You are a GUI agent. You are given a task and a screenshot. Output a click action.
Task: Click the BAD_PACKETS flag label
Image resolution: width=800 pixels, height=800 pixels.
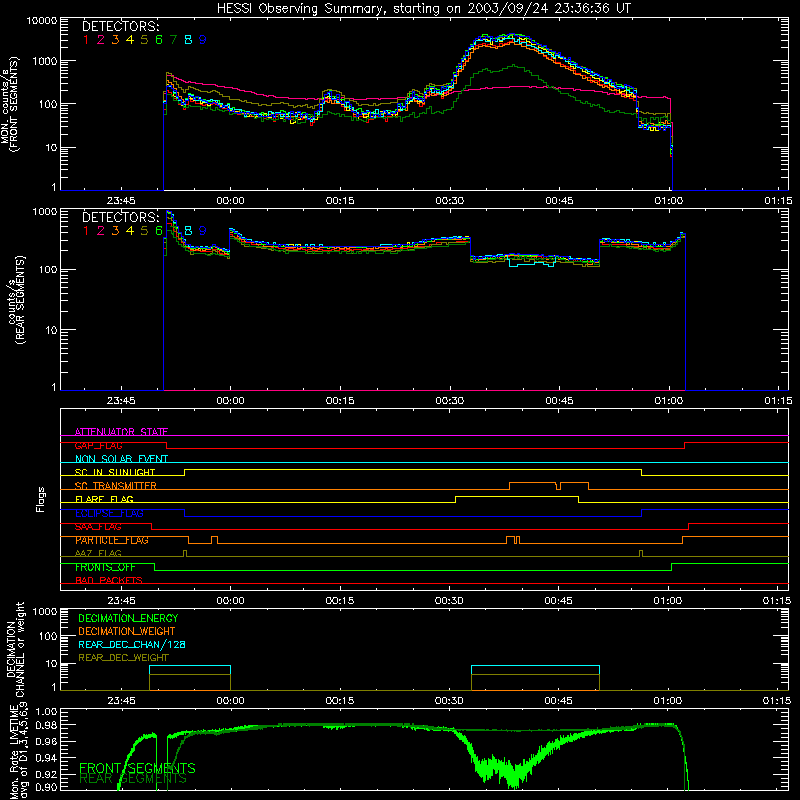[x=109, y=580]
